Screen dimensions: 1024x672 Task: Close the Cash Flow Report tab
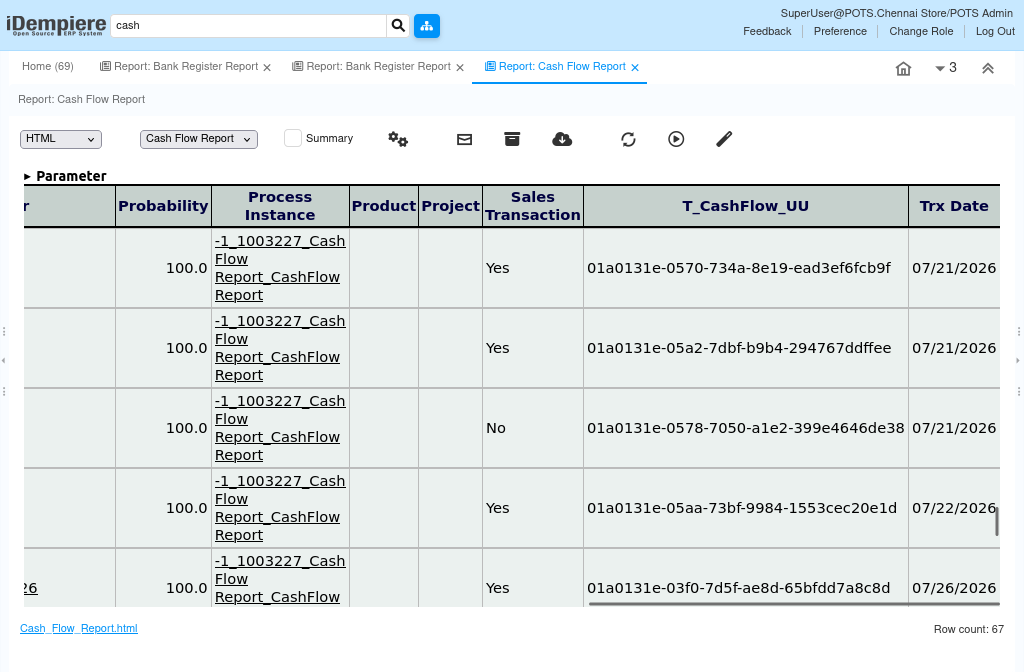click(635, 67)
